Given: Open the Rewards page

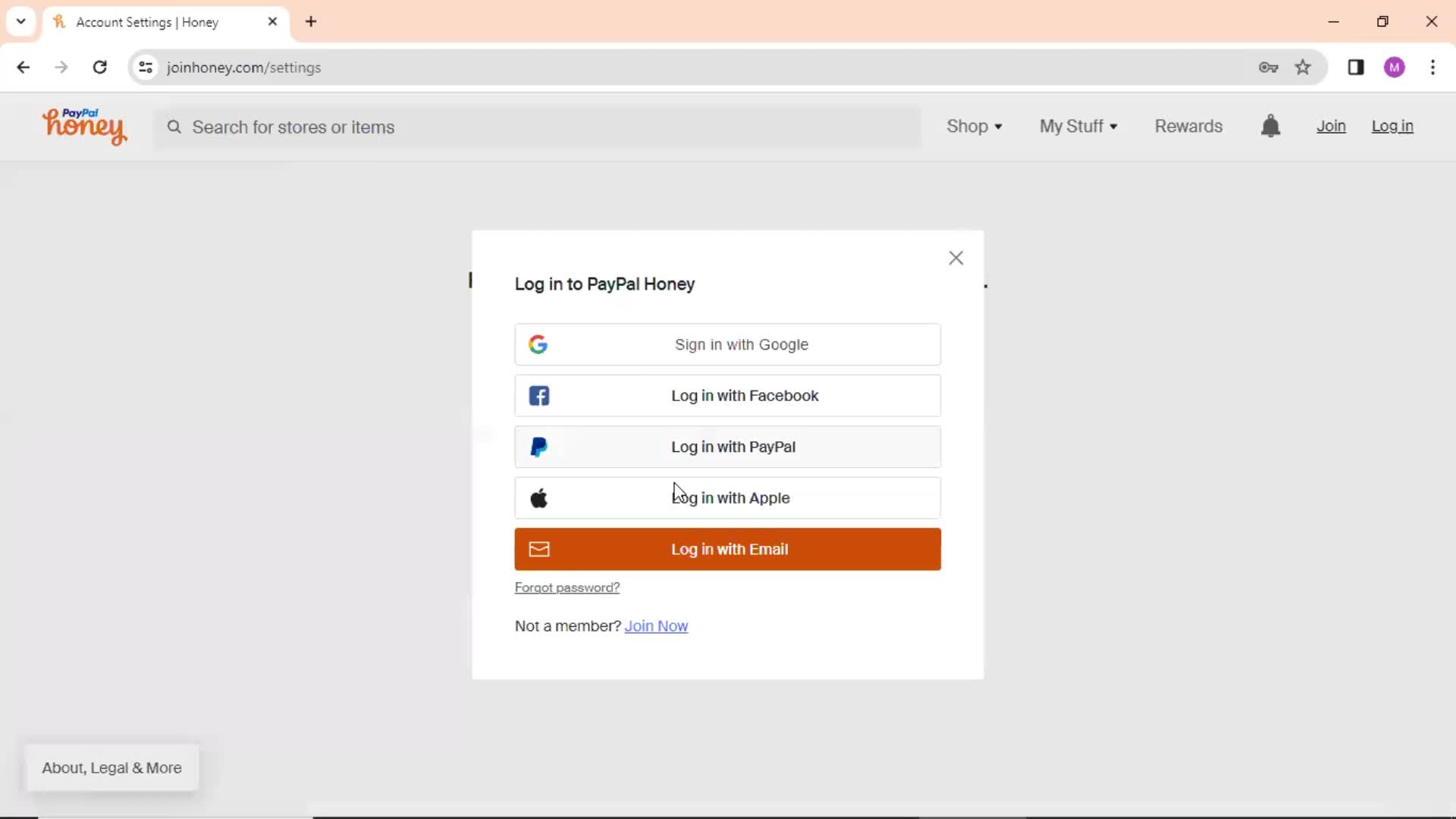Looking at the screenshot, I should pyautogui.click(x=1188, y=127).
